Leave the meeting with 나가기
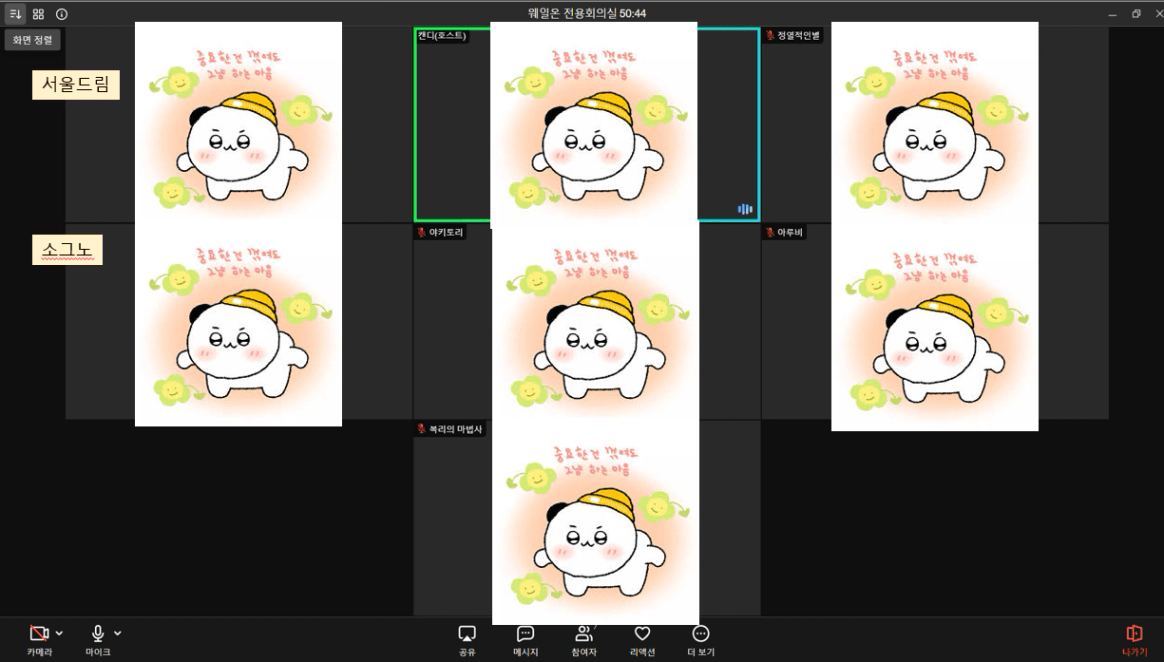This screenshot has width=1164, height=662. coord(1134,640)
